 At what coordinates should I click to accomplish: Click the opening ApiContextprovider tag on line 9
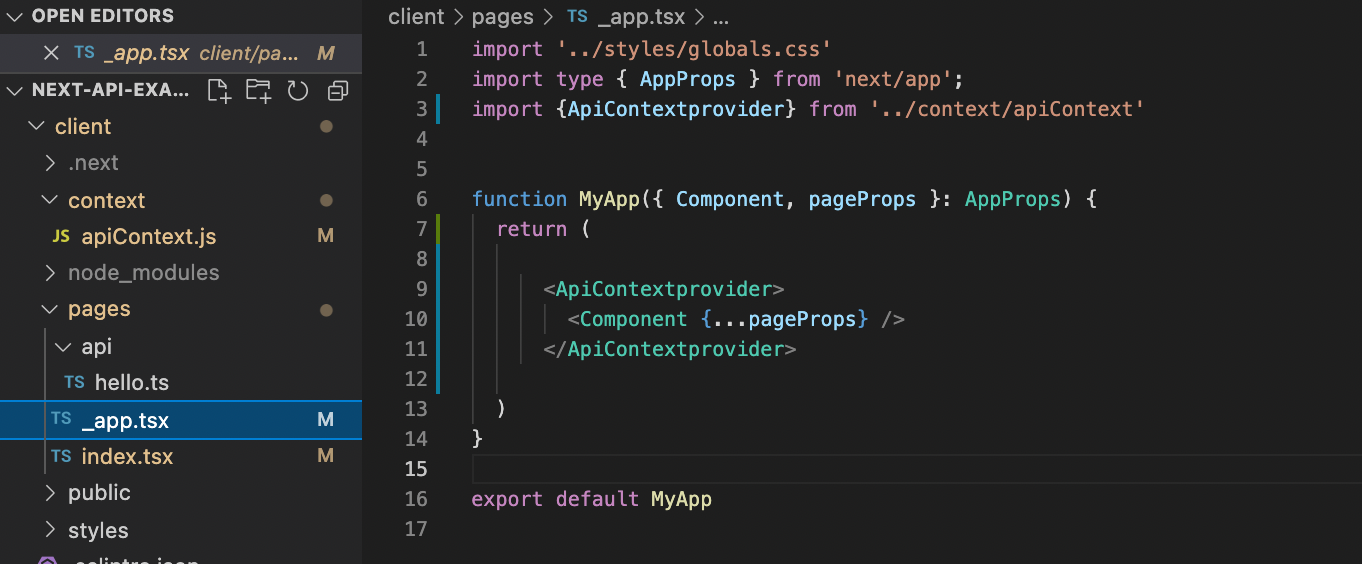[x=664, y=289]
